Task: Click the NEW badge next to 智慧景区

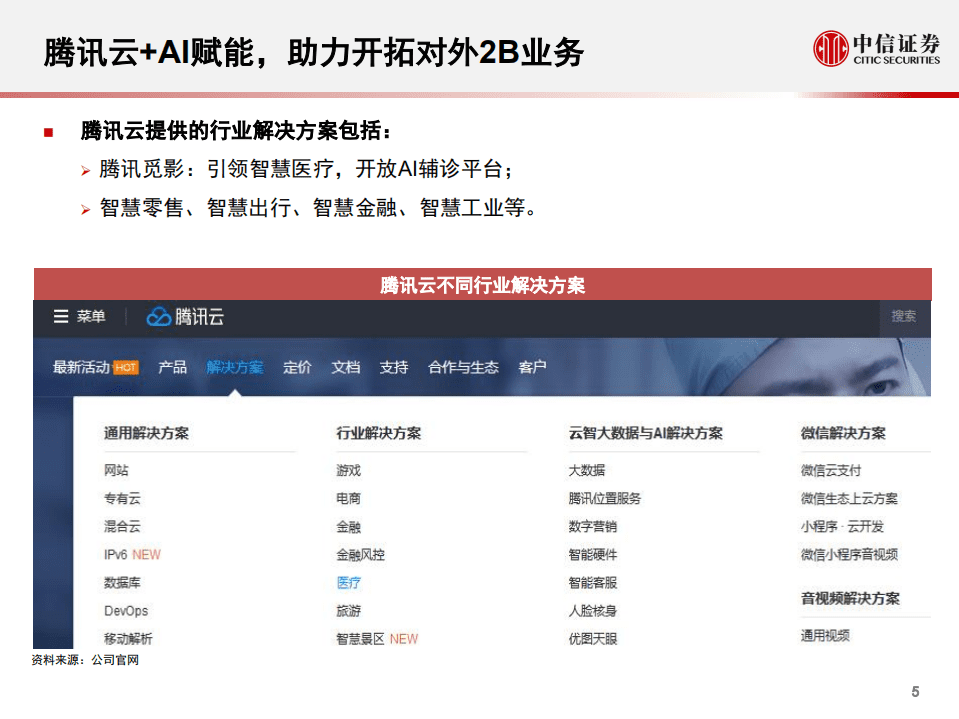Action: 404,638
